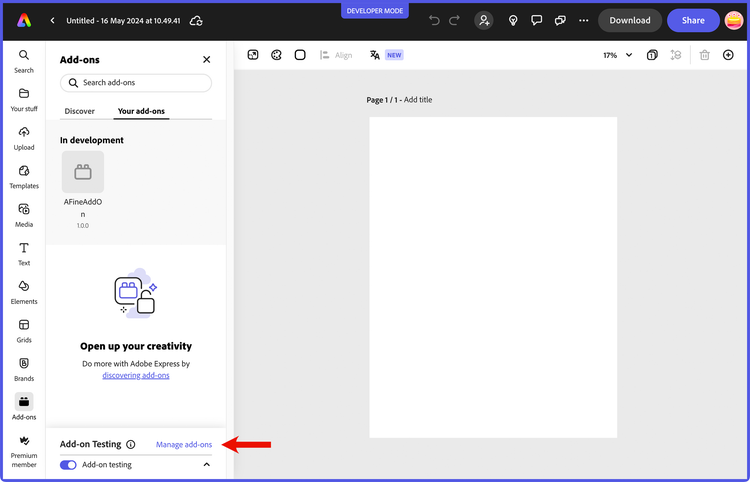
Task: Close the Add-ons panel
Action: [207, 59]
